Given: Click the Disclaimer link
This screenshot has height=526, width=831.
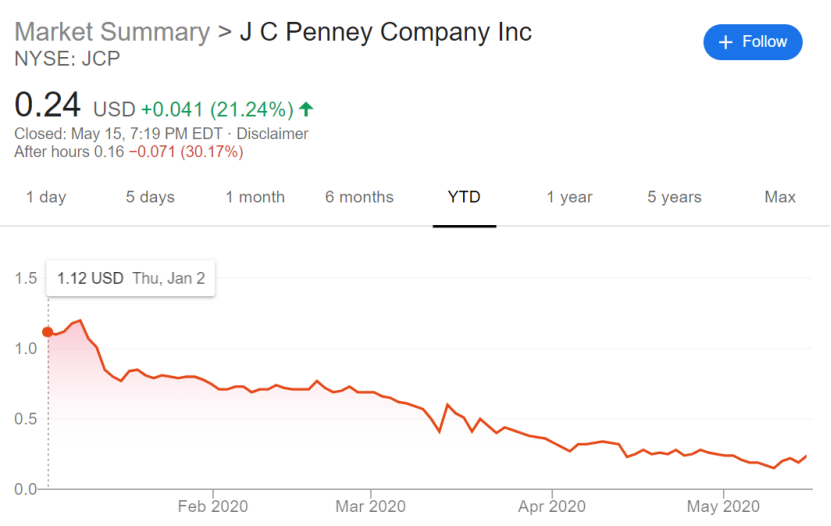Looking at the screenshot, I should pos(272,133).
